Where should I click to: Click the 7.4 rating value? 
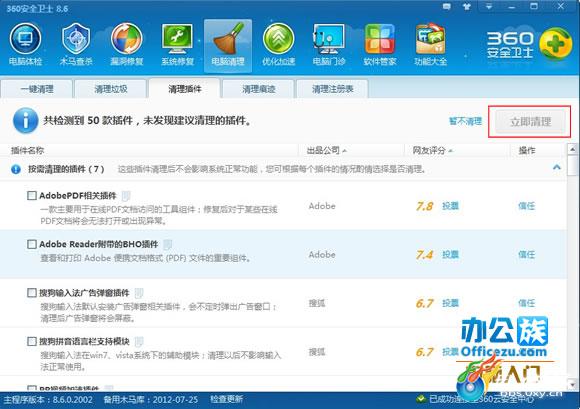pyautogui.click(x=425, y=255)
